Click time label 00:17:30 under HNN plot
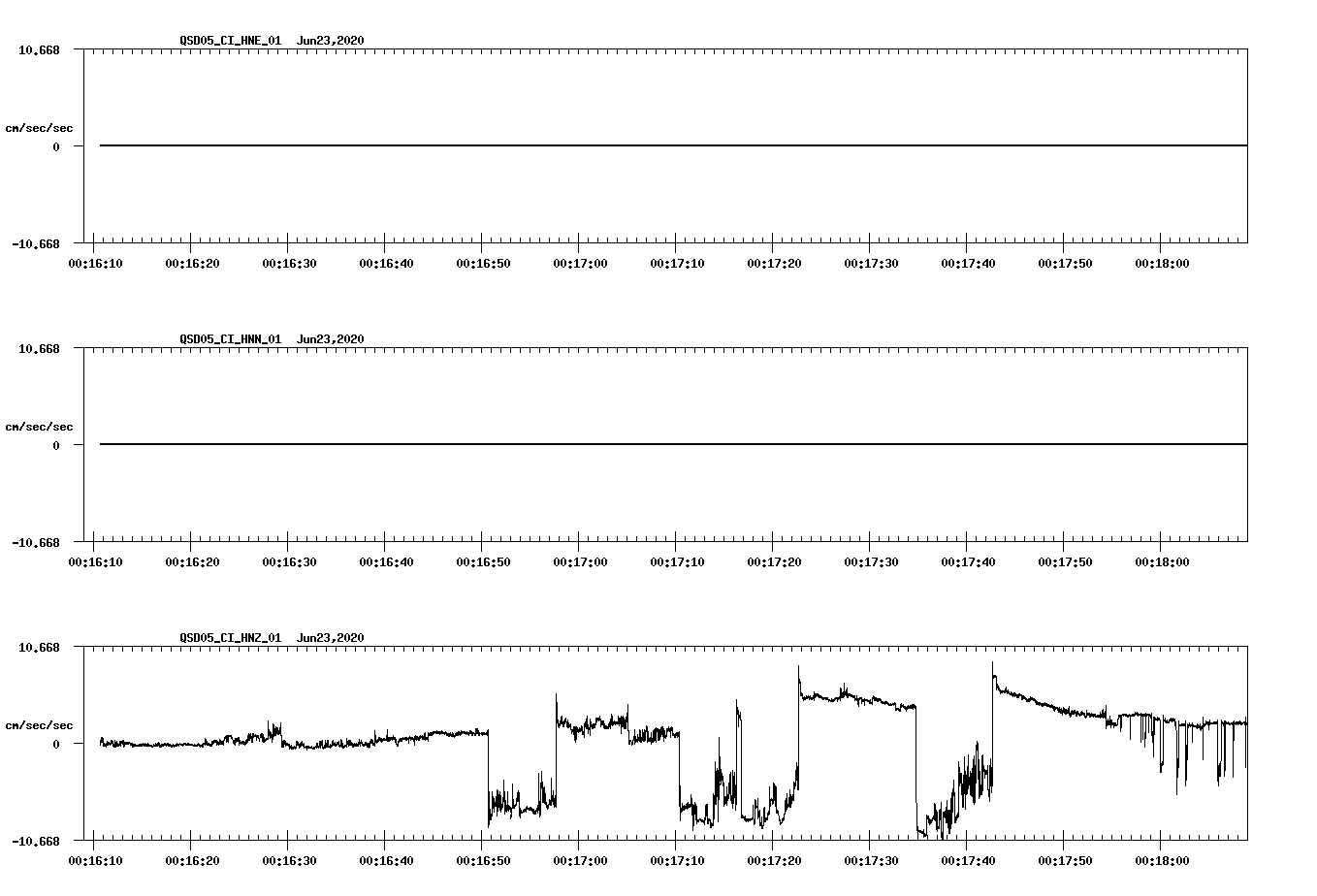Screen dimensions: 1317x896 871,562
